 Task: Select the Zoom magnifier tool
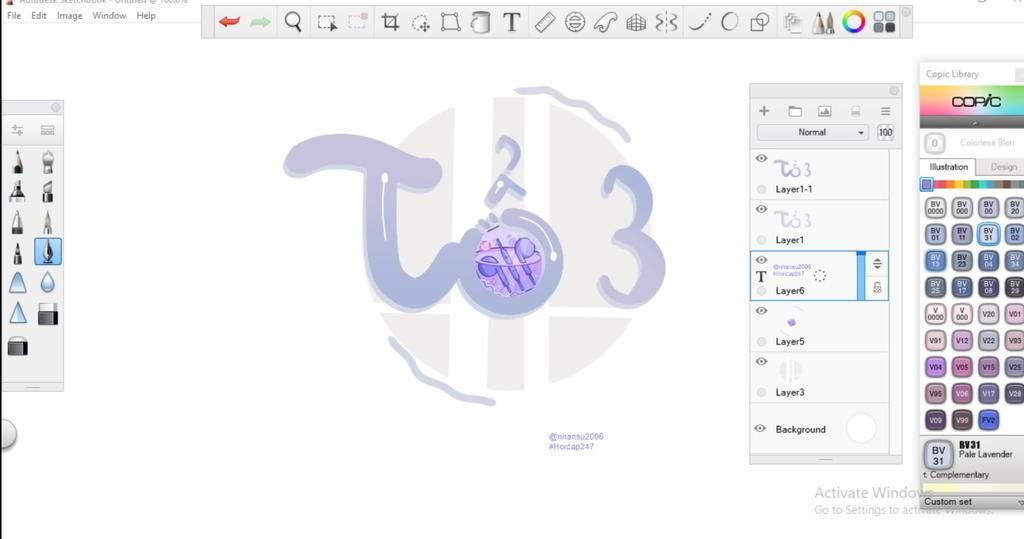pos(293,22)
